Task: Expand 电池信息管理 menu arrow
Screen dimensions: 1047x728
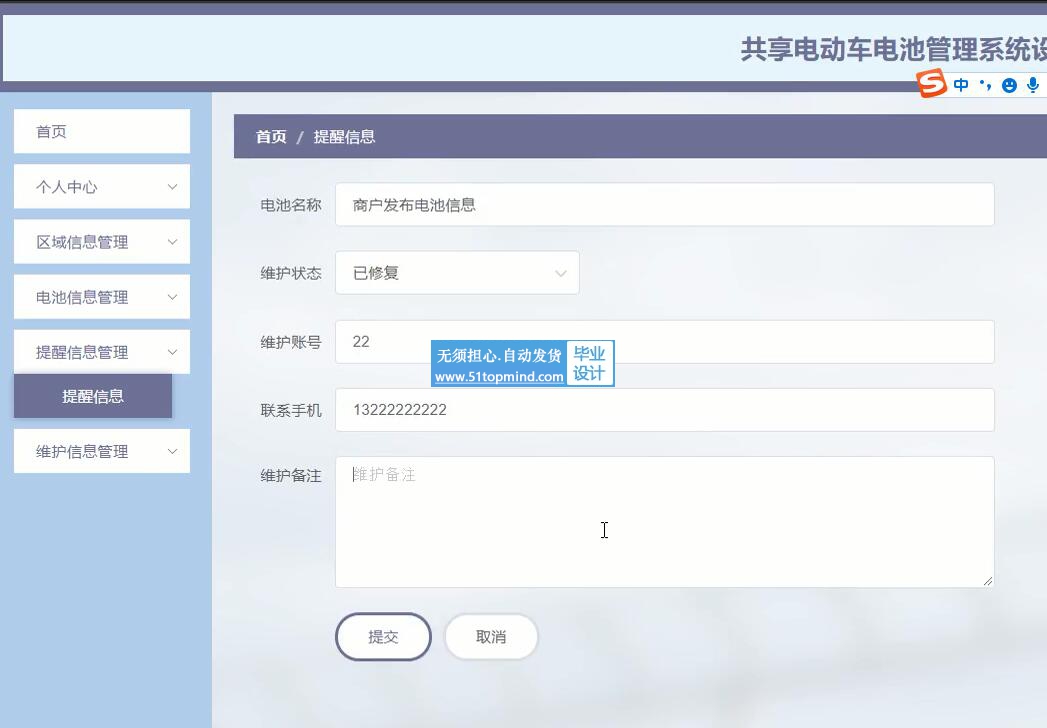Action: click(172, 297)
